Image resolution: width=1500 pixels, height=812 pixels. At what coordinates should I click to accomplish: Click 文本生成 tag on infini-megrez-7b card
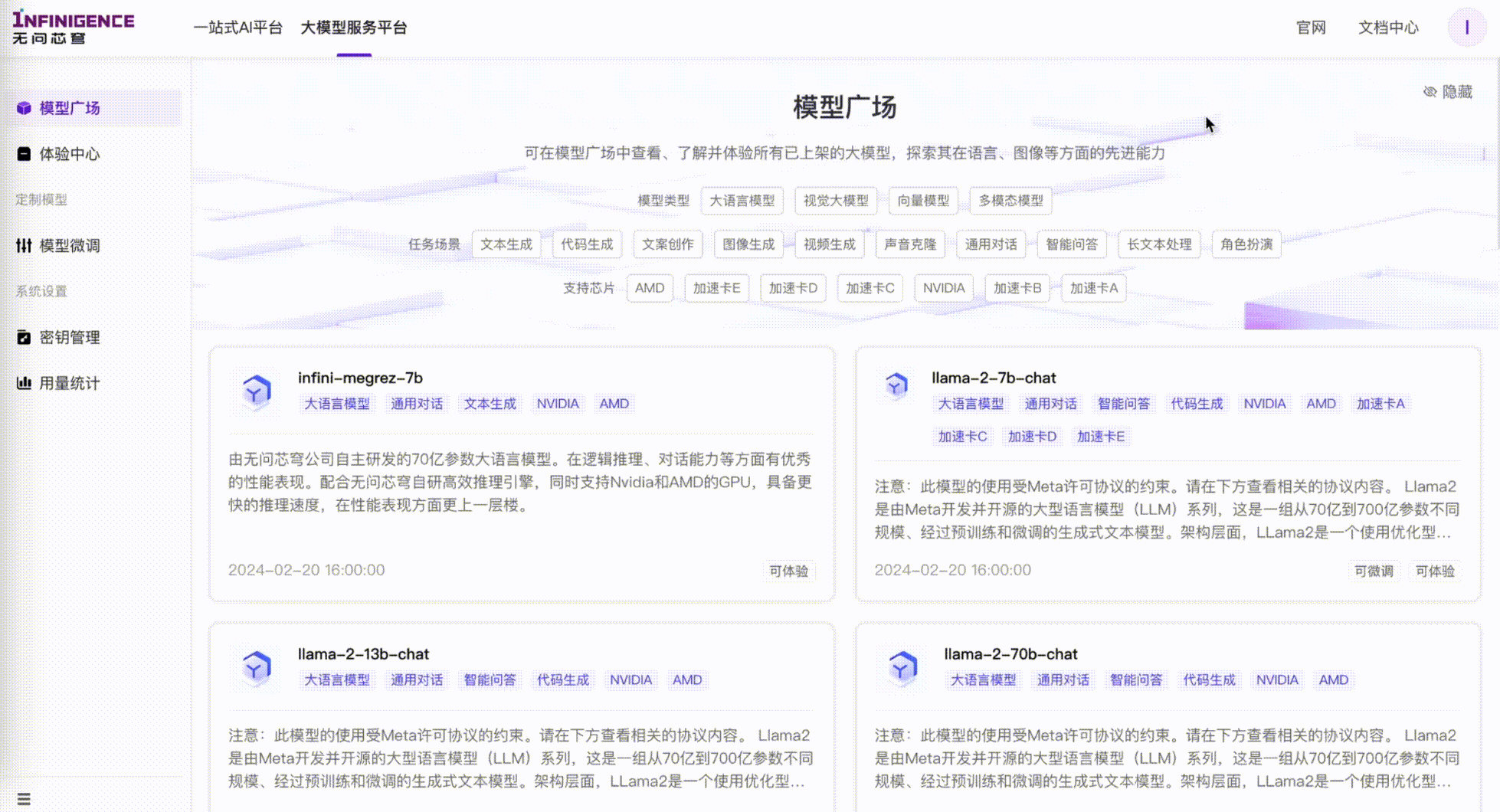[490, 404]
